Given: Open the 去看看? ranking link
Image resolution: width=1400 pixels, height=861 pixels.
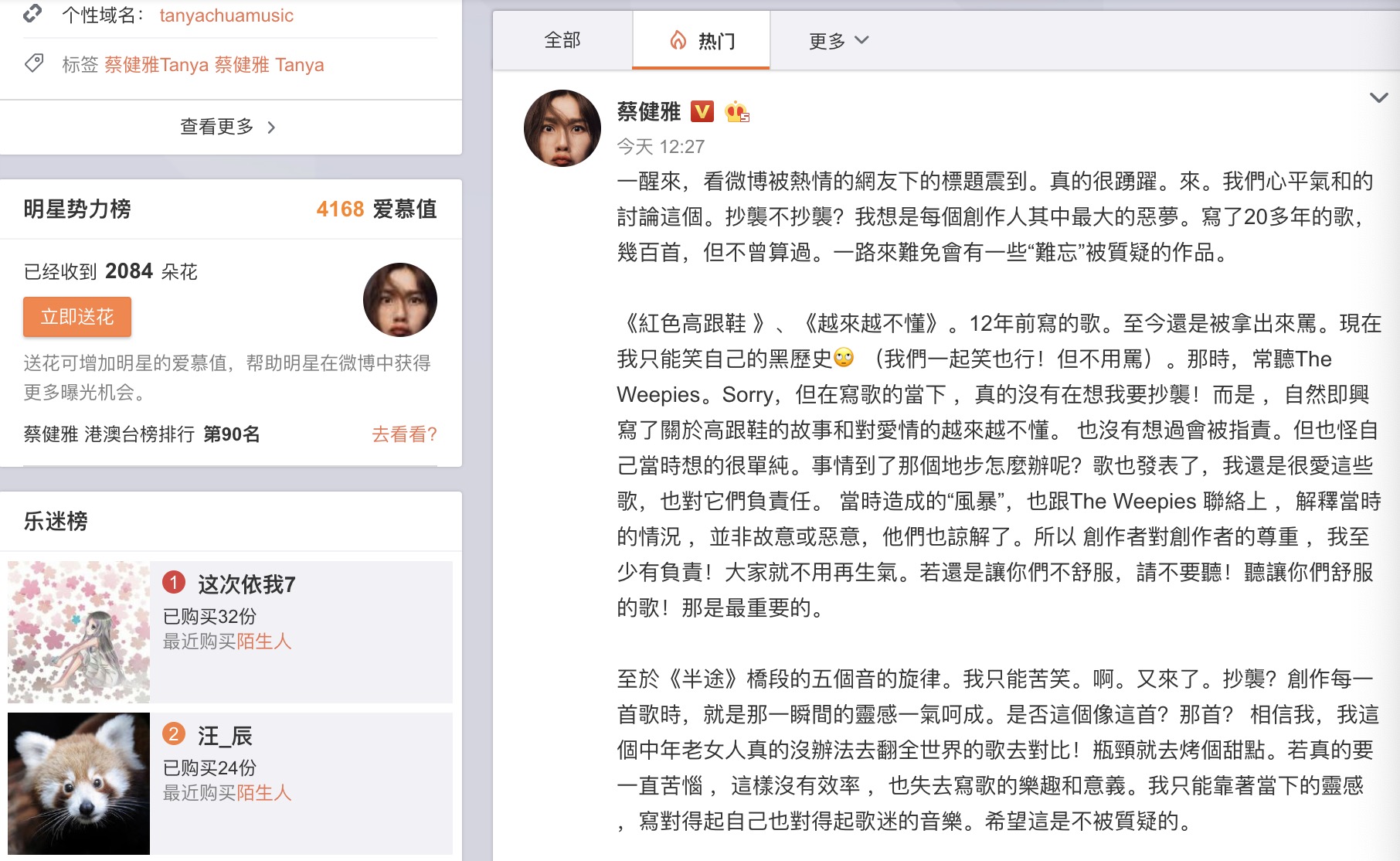Looking at the screenshot, I should pyautogui.click(x=405, y=434).
